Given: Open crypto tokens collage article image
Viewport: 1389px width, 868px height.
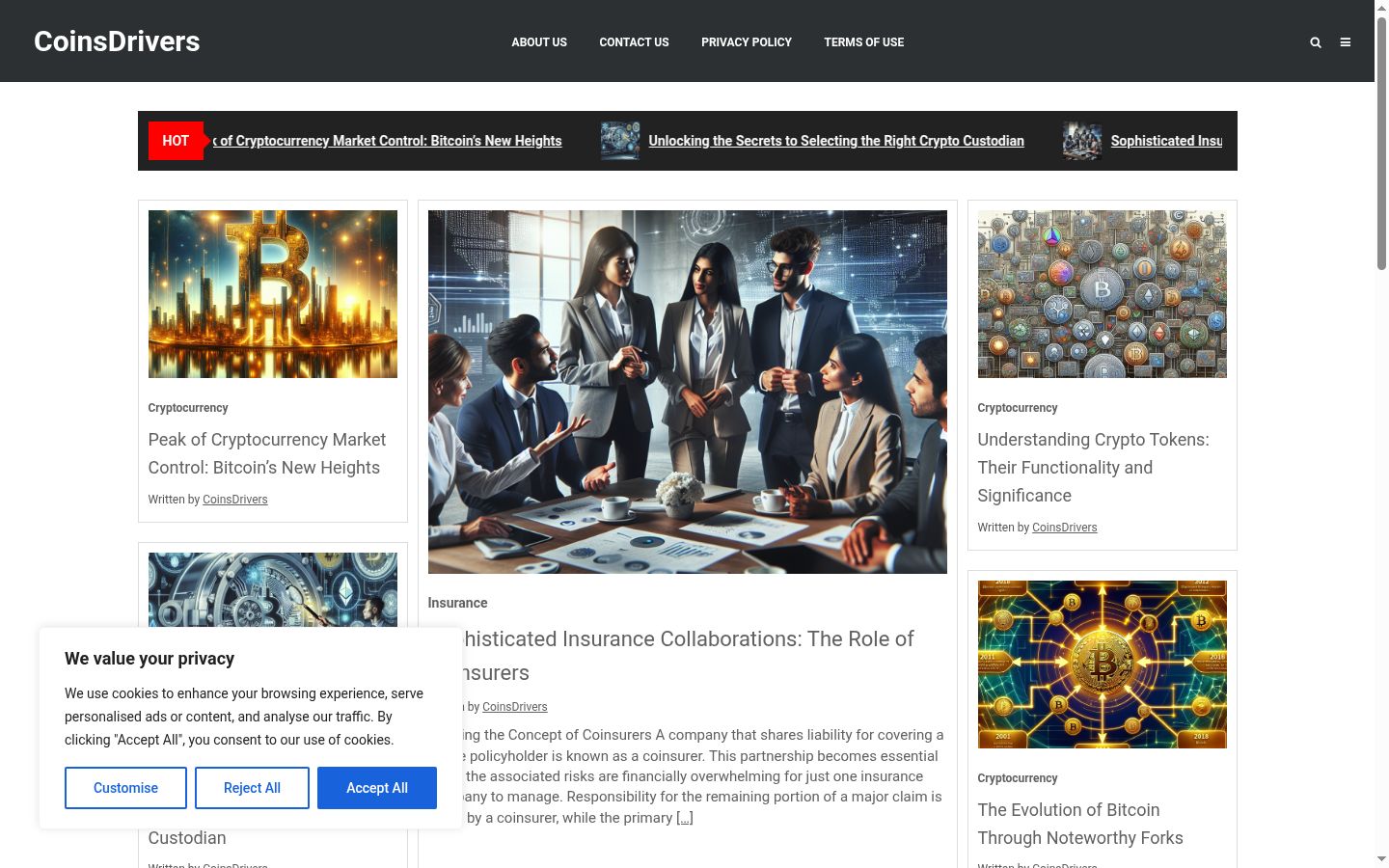Looking at the screenshot, I should click(1103, 294).
